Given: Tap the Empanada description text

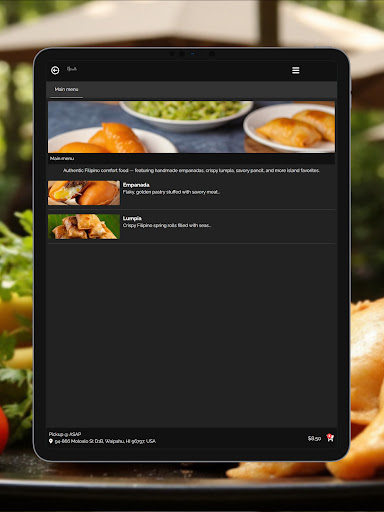Looking at the screenshot, I should (171, 192).
